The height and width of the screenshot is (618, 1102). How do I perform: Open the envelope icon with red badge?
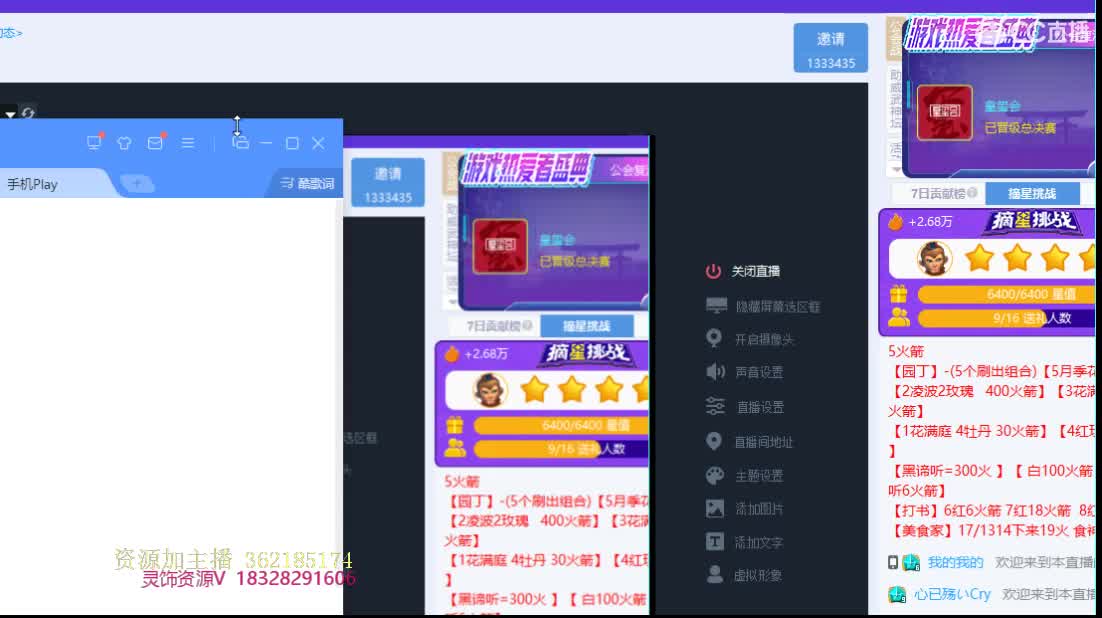point(155,142)
